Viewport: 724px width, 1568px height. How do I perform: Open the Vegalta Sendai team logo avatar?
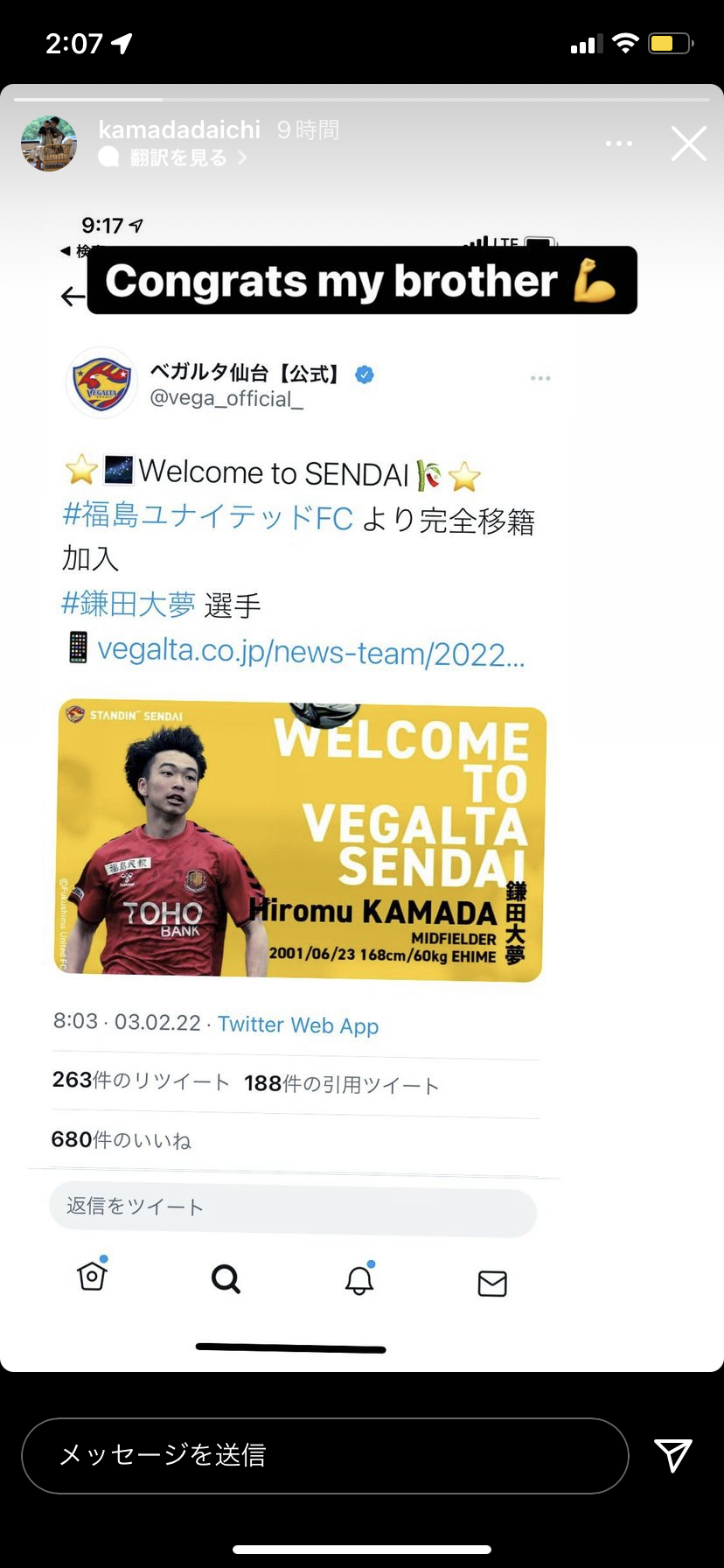102,382
